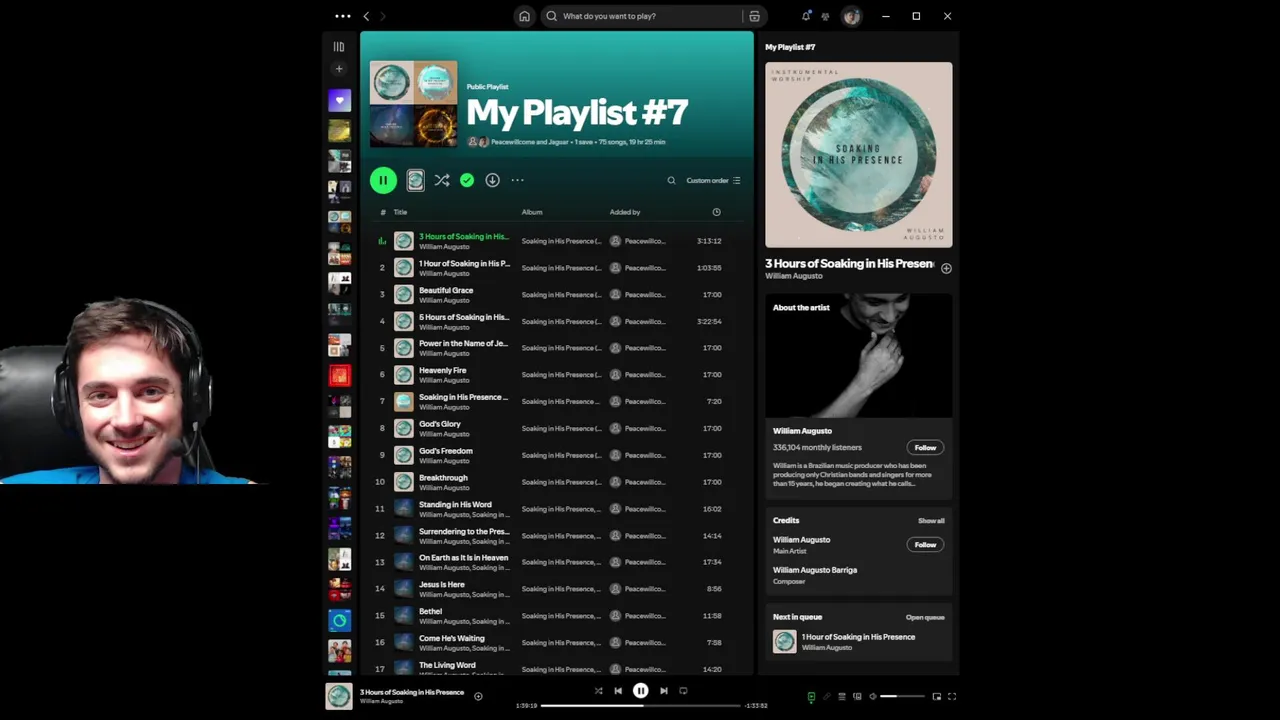
Task: Toggle shuffle for My Playlist #7
Action: coord(441,180)
